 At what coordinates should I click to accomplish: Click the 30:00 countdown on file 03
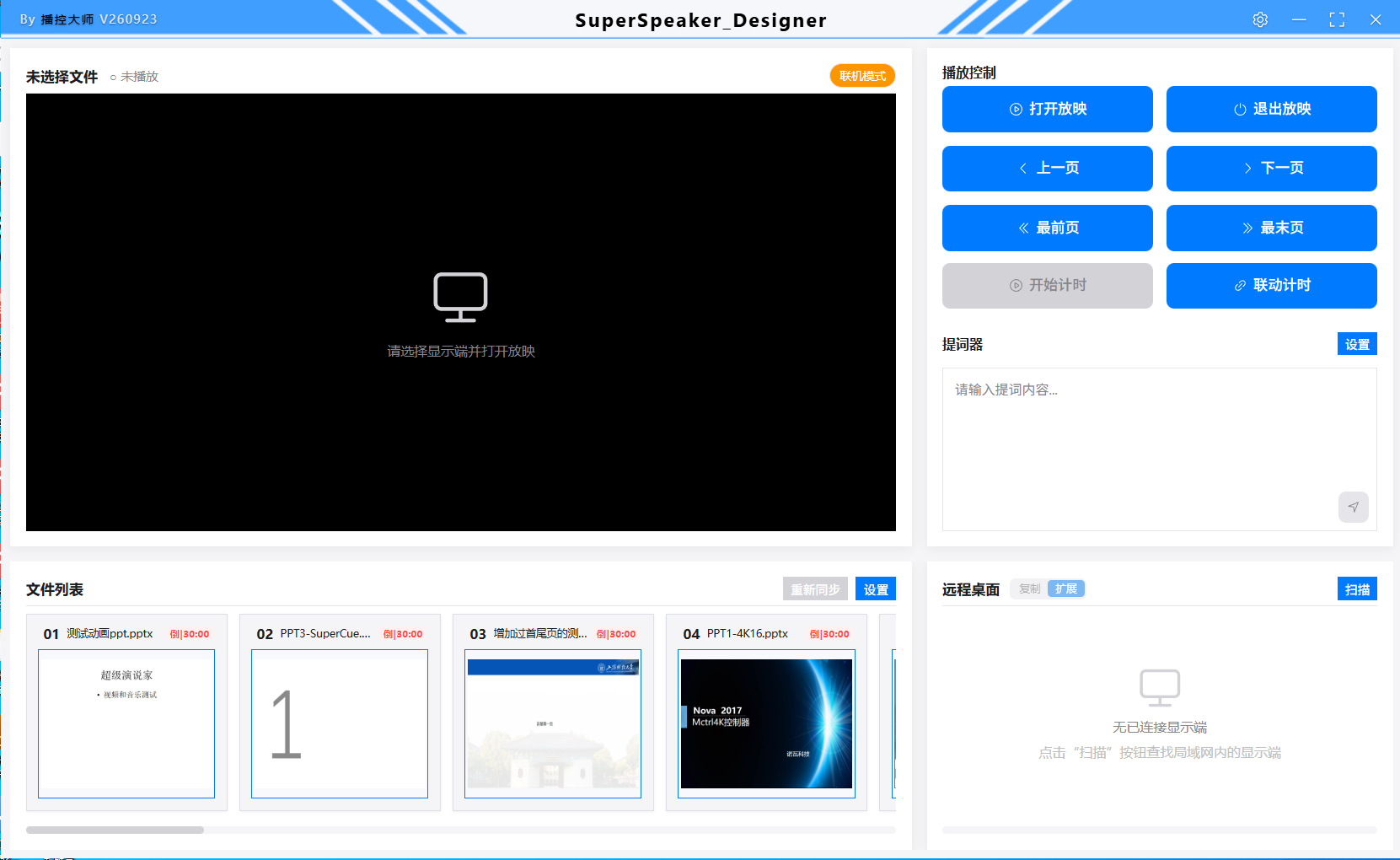click(616, 634)
